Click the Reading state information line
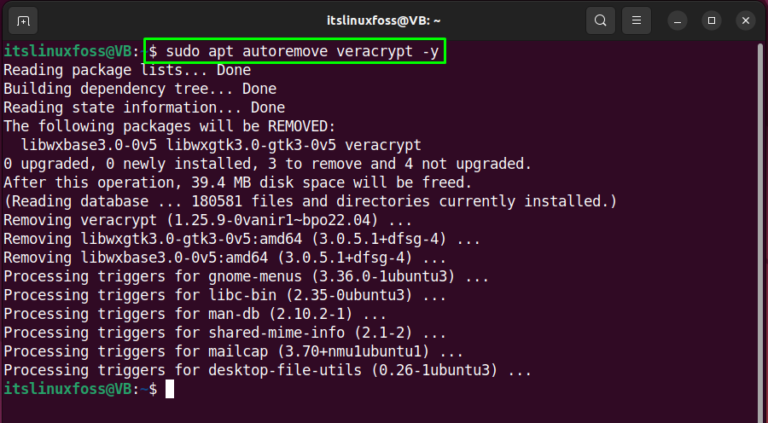 click(x=144, y=107)
